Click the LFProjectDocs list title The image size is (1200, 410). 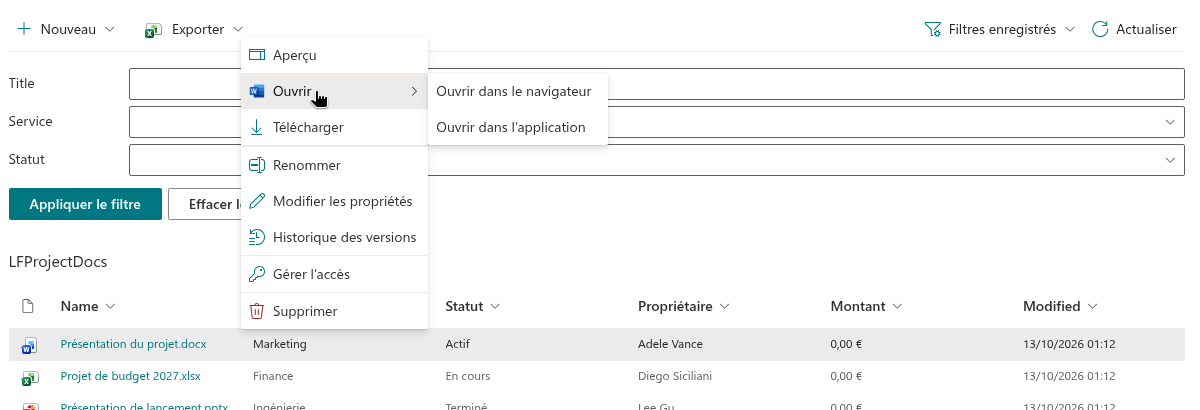coord(58,262)
